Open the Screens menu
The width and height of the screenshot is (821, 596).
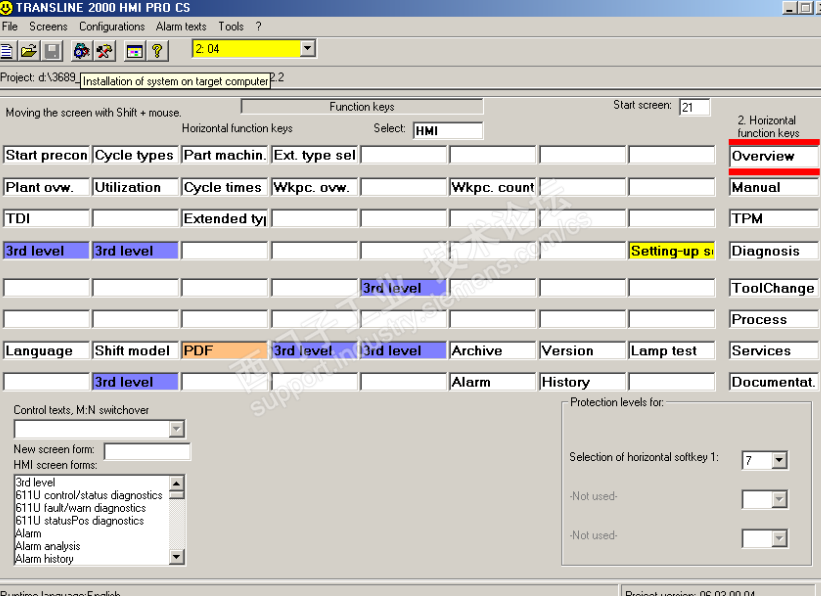(48, 26)
